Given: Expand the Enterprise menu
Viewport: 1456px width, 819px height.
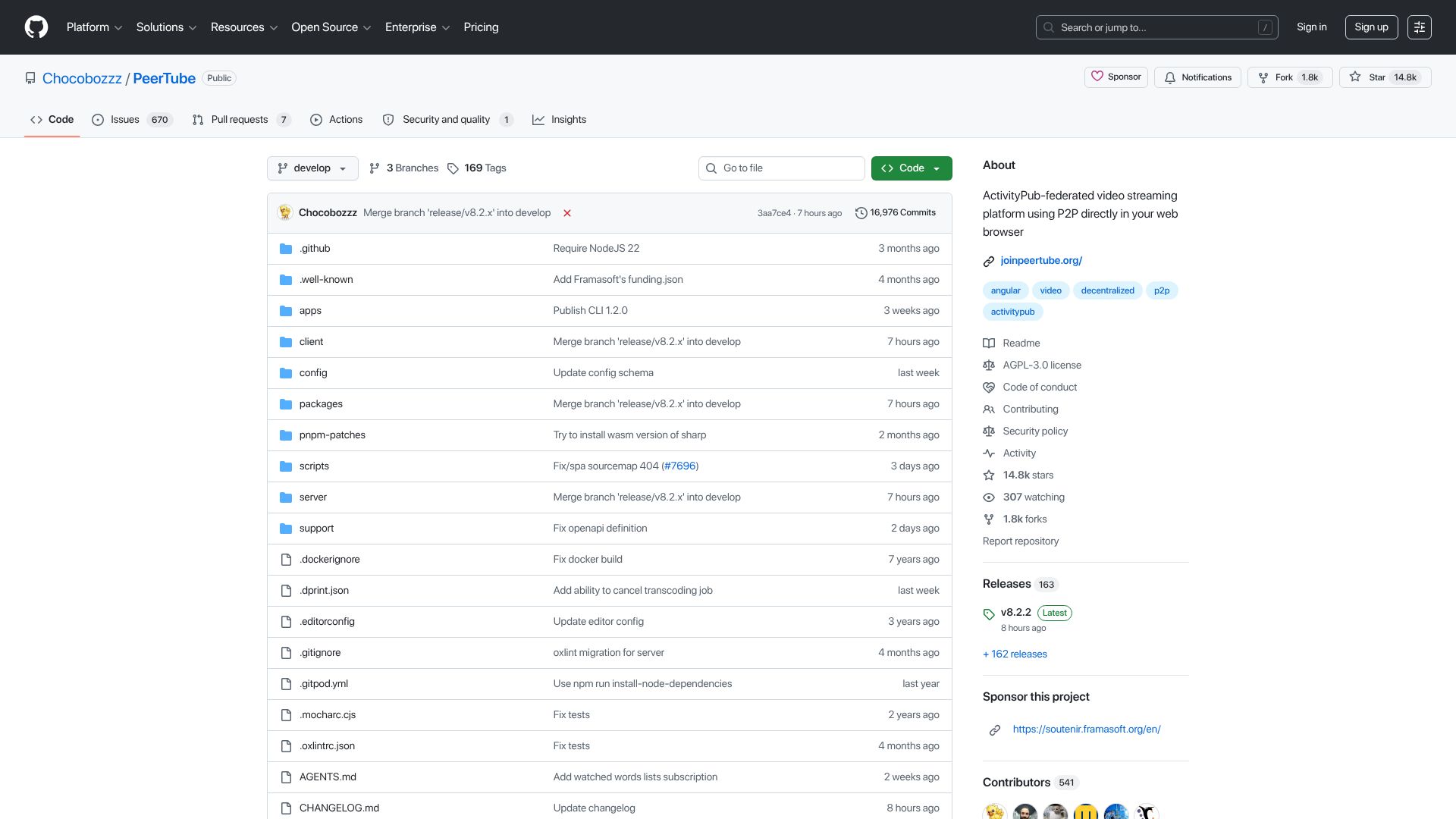Looking at the screenshot, I should click(417, 27).
